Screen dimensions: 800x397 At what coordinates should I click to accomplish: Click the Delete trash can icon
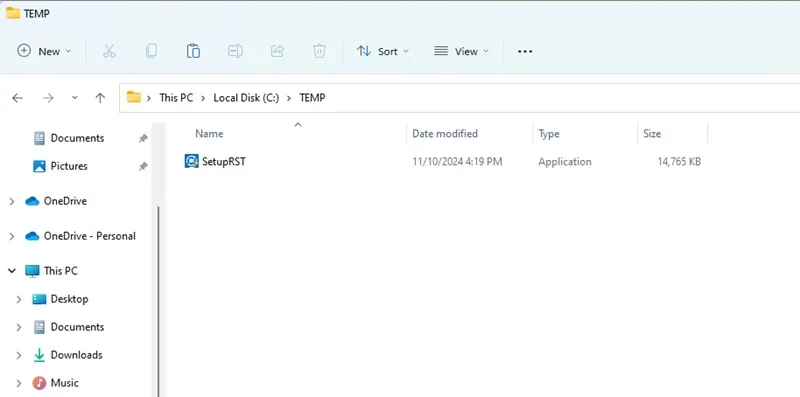tap(319, 51)
